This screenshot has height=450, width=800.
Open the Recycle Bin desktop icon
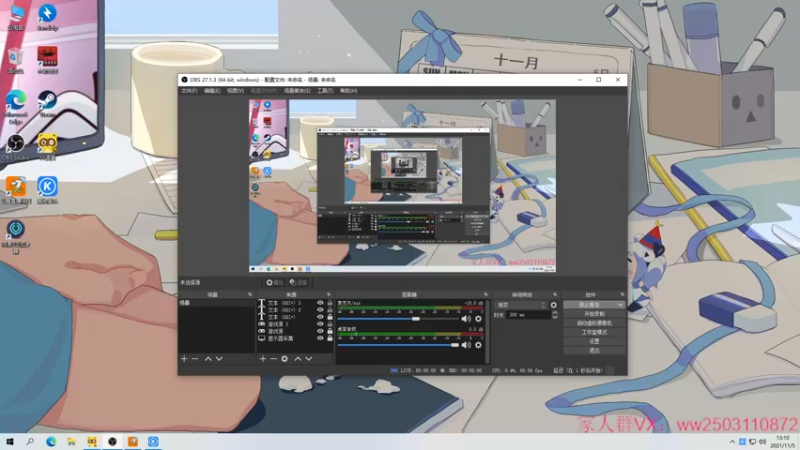pos(15,61)
